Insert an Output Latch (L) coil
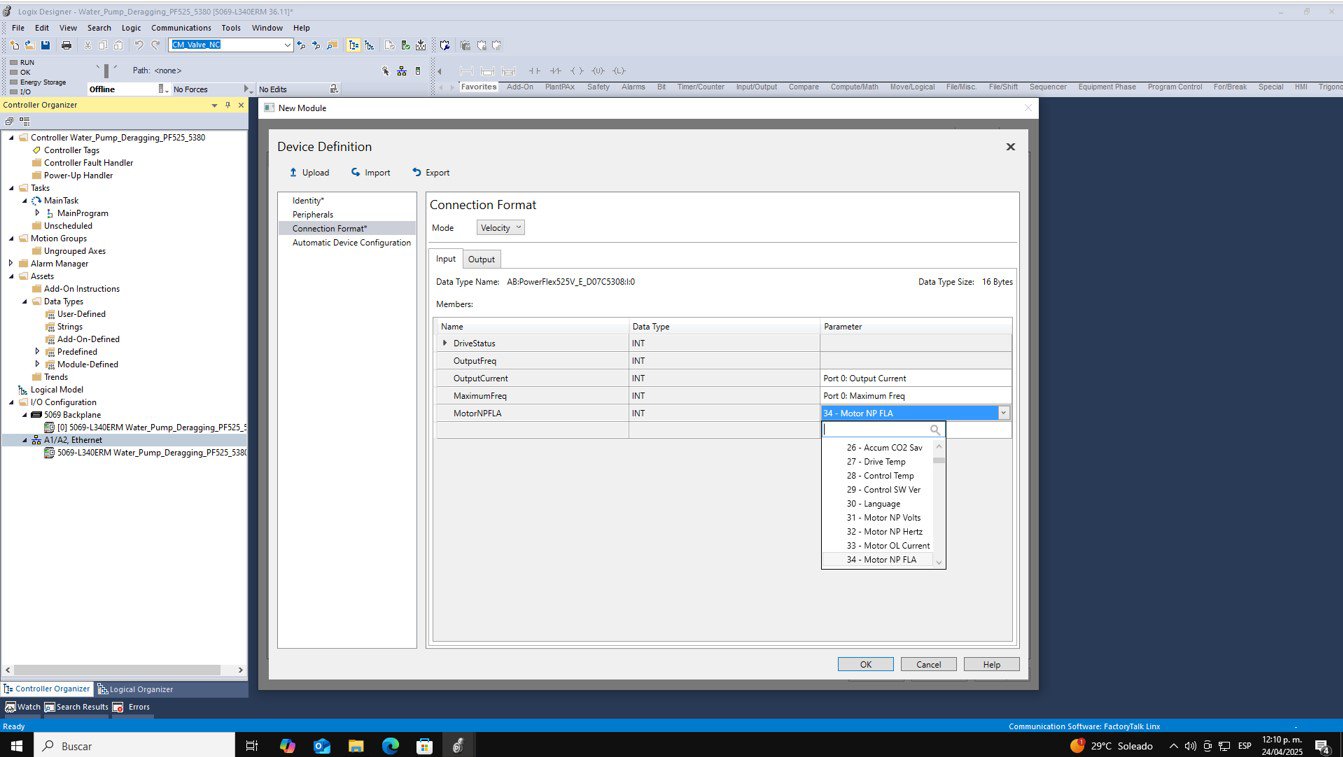Image resolution: width=1343 pixels, height=757 pixels. click(619, 71)
